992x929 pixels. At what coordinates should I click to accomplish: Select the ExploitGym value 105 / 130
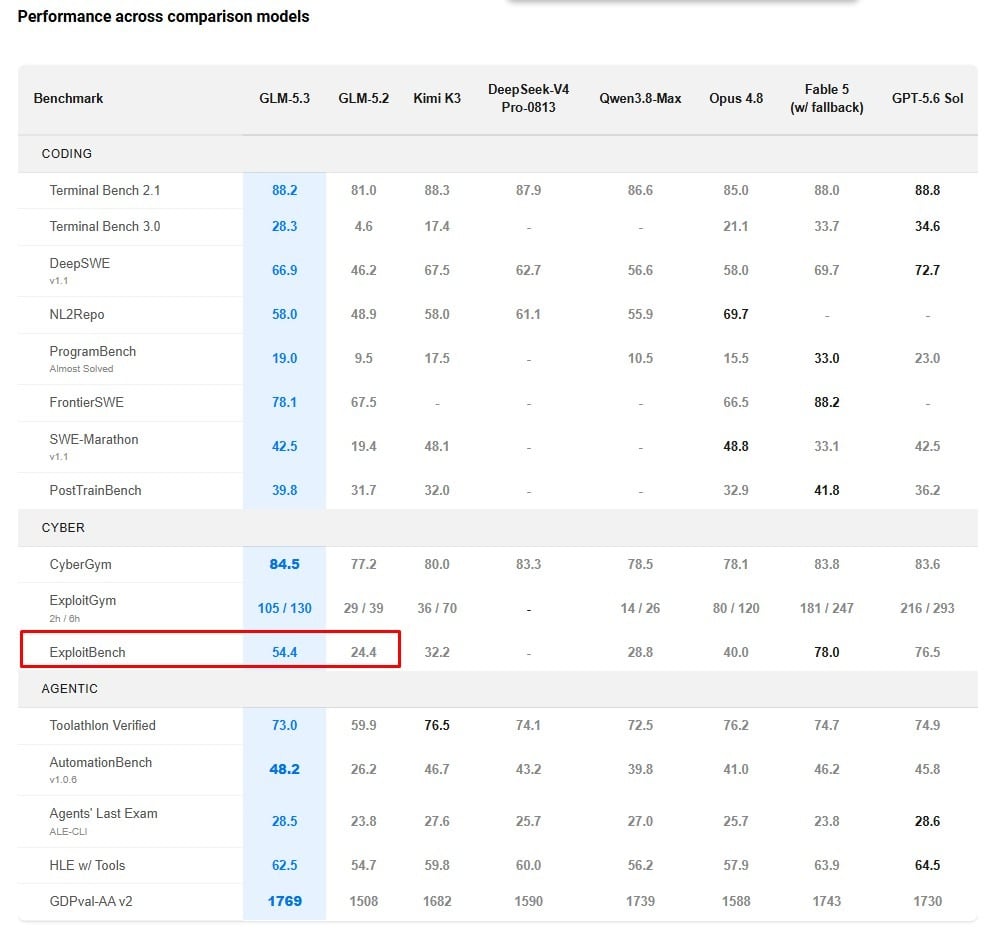point(284,608)
